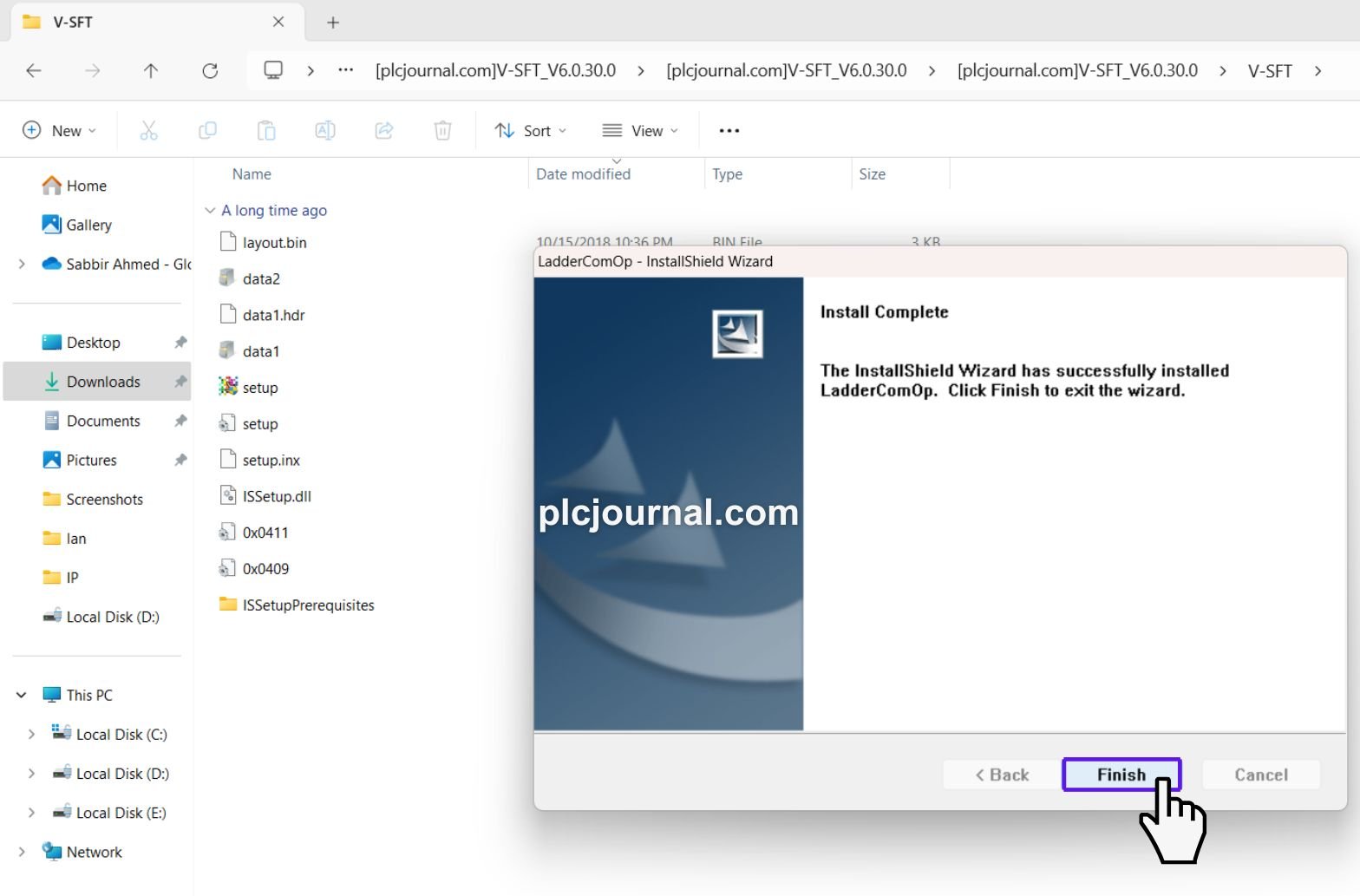Open the View dropdown menu
Screen dimensions: 1360x896
[x=639, y=130]
